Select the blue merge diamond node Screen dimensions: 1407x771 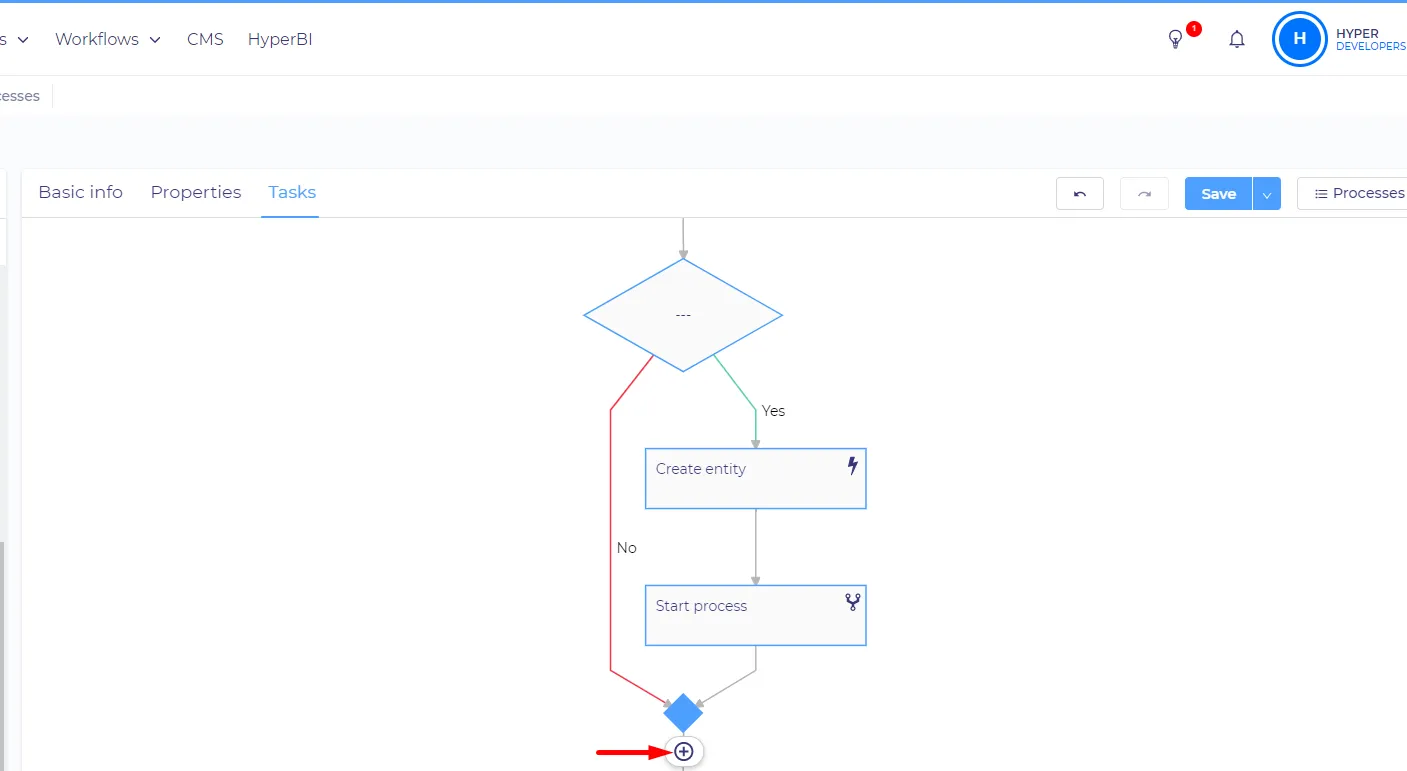[x=683, y=714]
